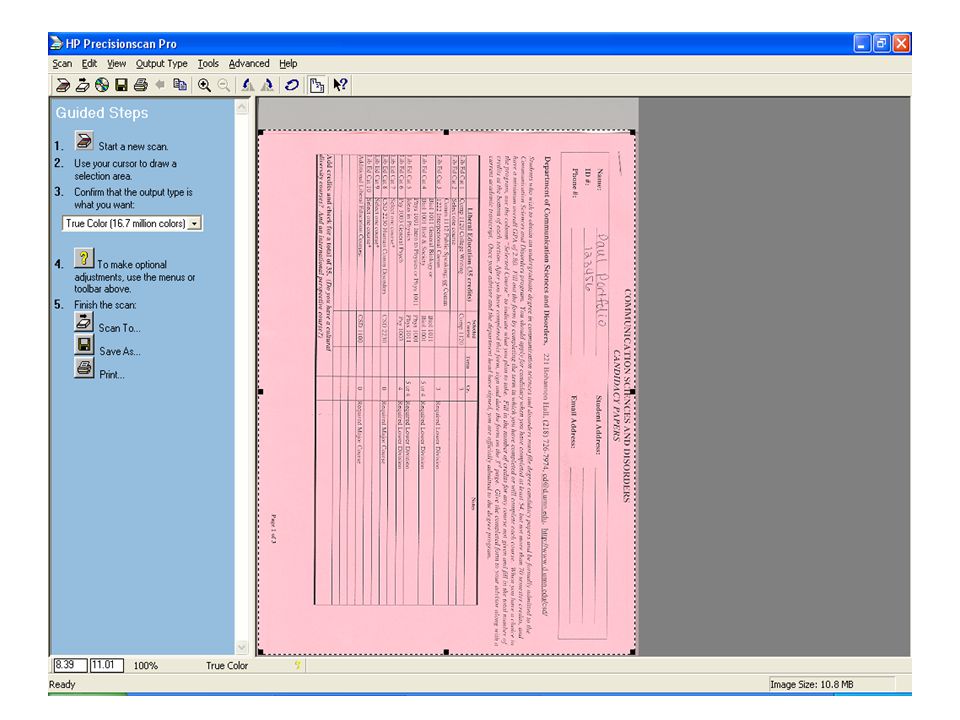Click the globe/CD web toolbar icon
Screen dimensions: 960x720
point(102,85)
